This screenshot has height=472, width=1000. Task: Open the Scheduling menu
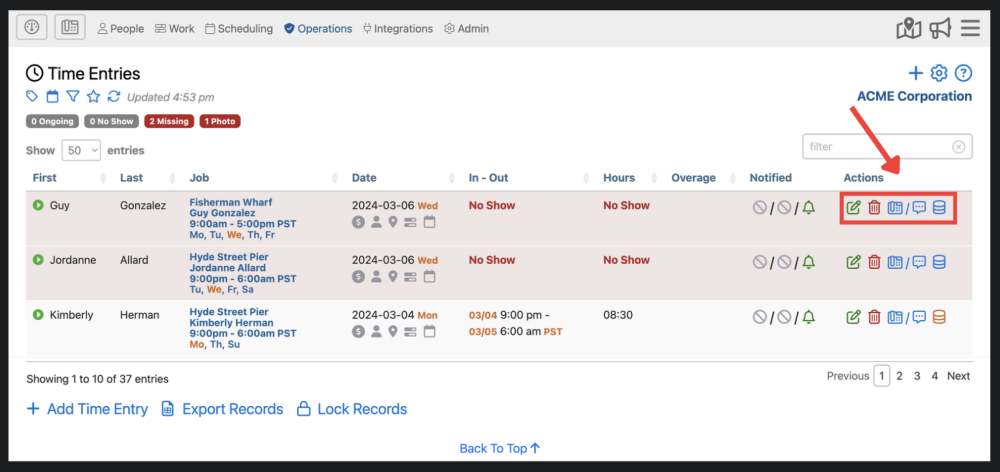point(239,29)
